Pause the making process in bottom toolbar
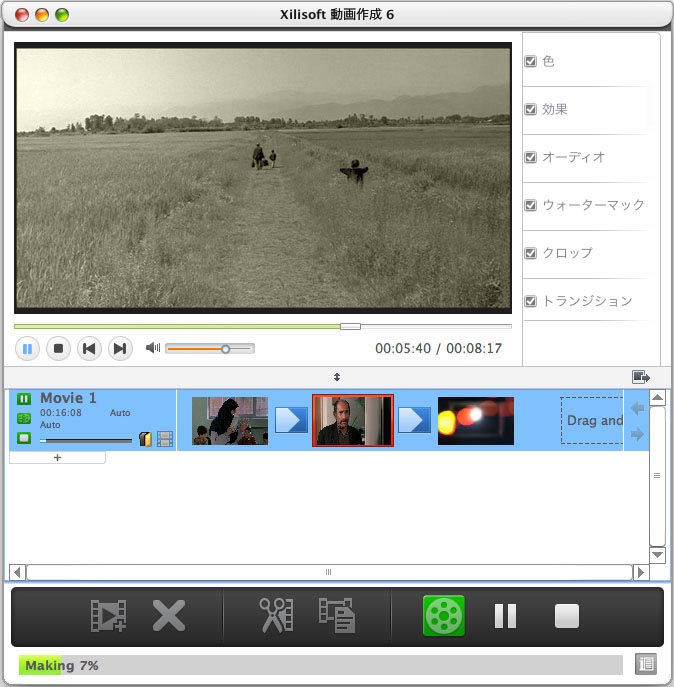Viewport: 674px width, 687px height. (505, 616)
